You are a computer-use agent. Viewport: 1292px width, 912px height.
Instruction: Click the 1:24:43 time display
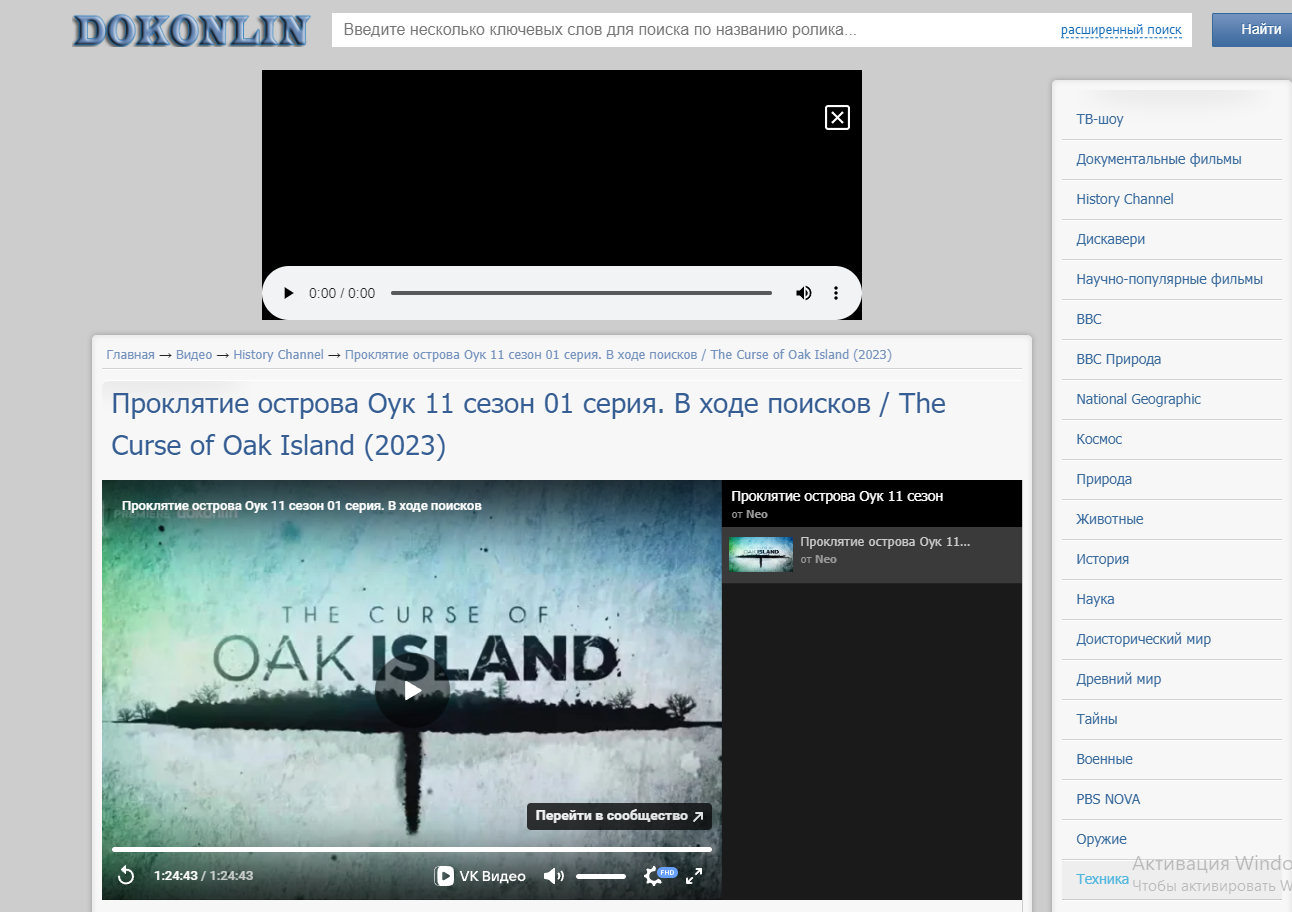point(203,876)
